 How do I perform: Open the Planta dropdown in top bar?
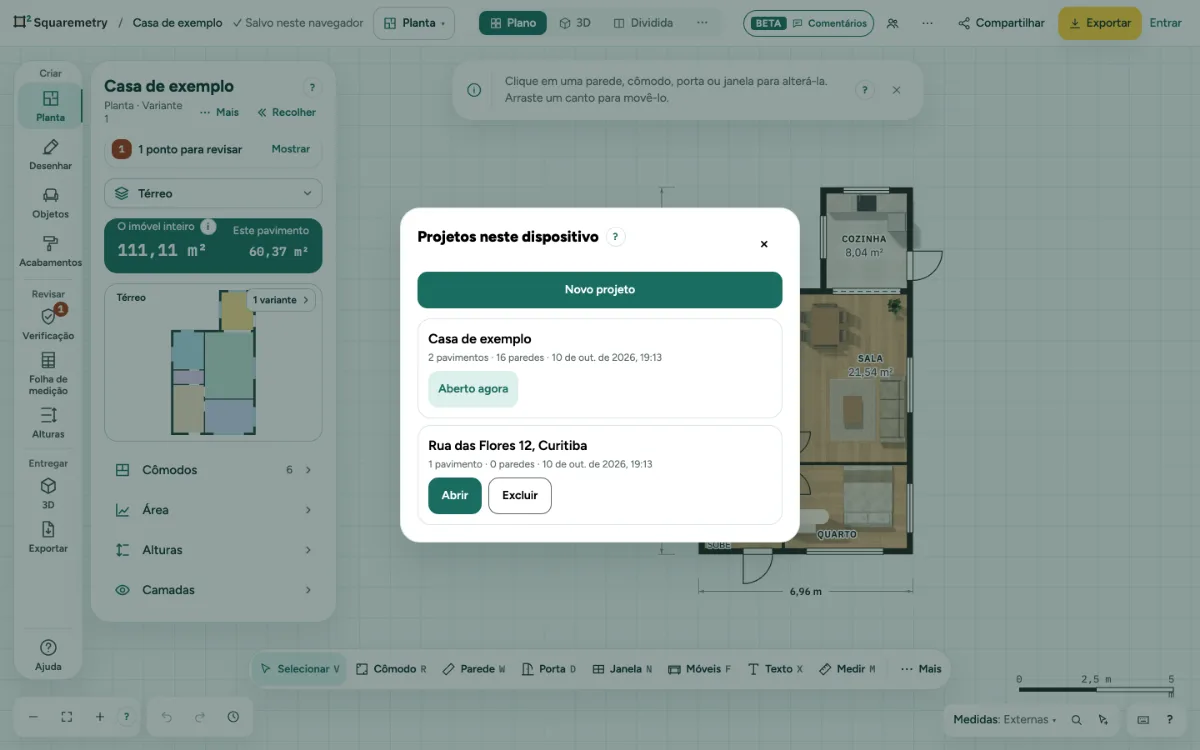(x=415, y=23)
